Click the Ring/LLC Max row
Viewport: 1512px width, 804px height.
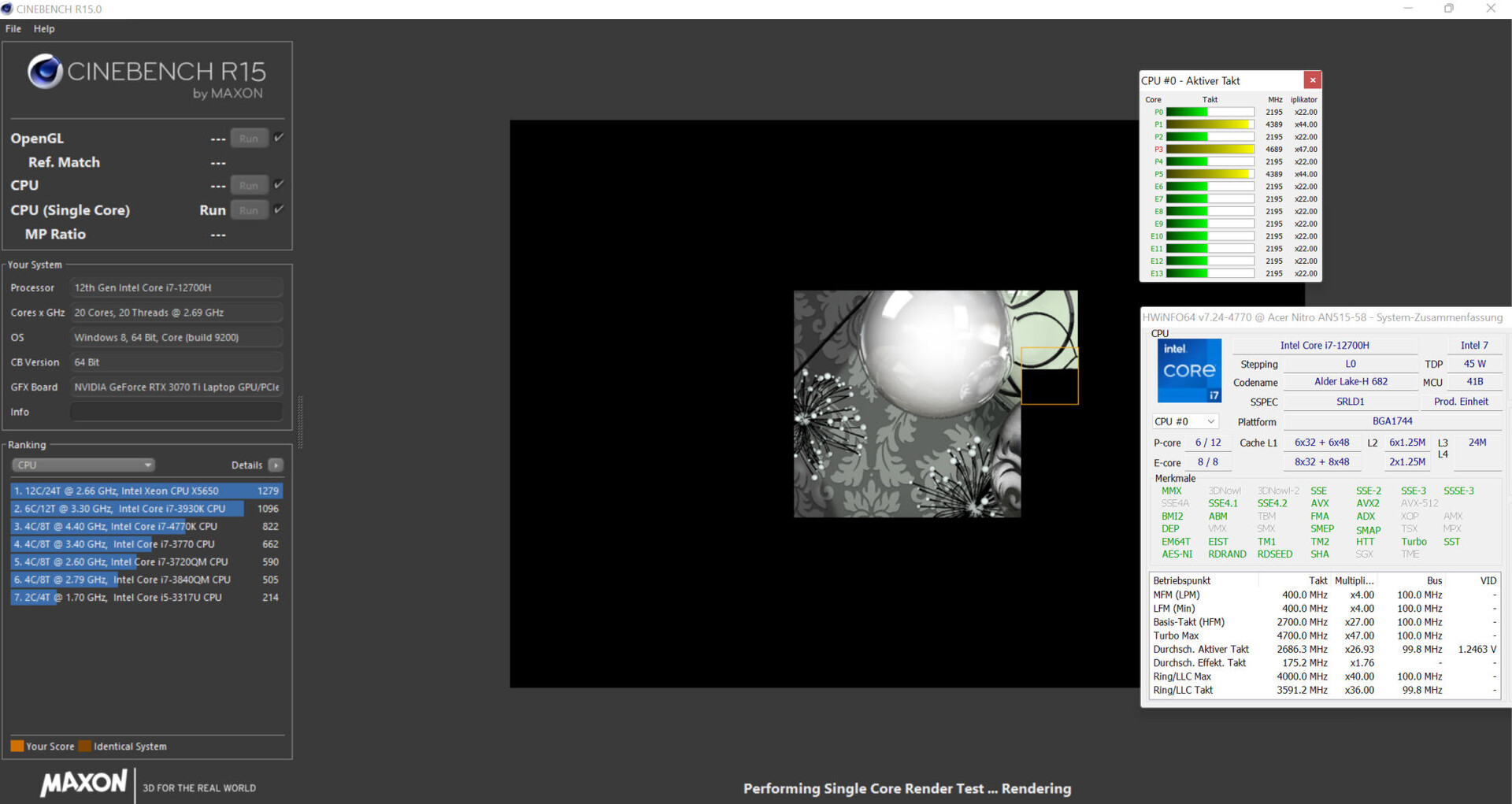[x=1325, y=676]
